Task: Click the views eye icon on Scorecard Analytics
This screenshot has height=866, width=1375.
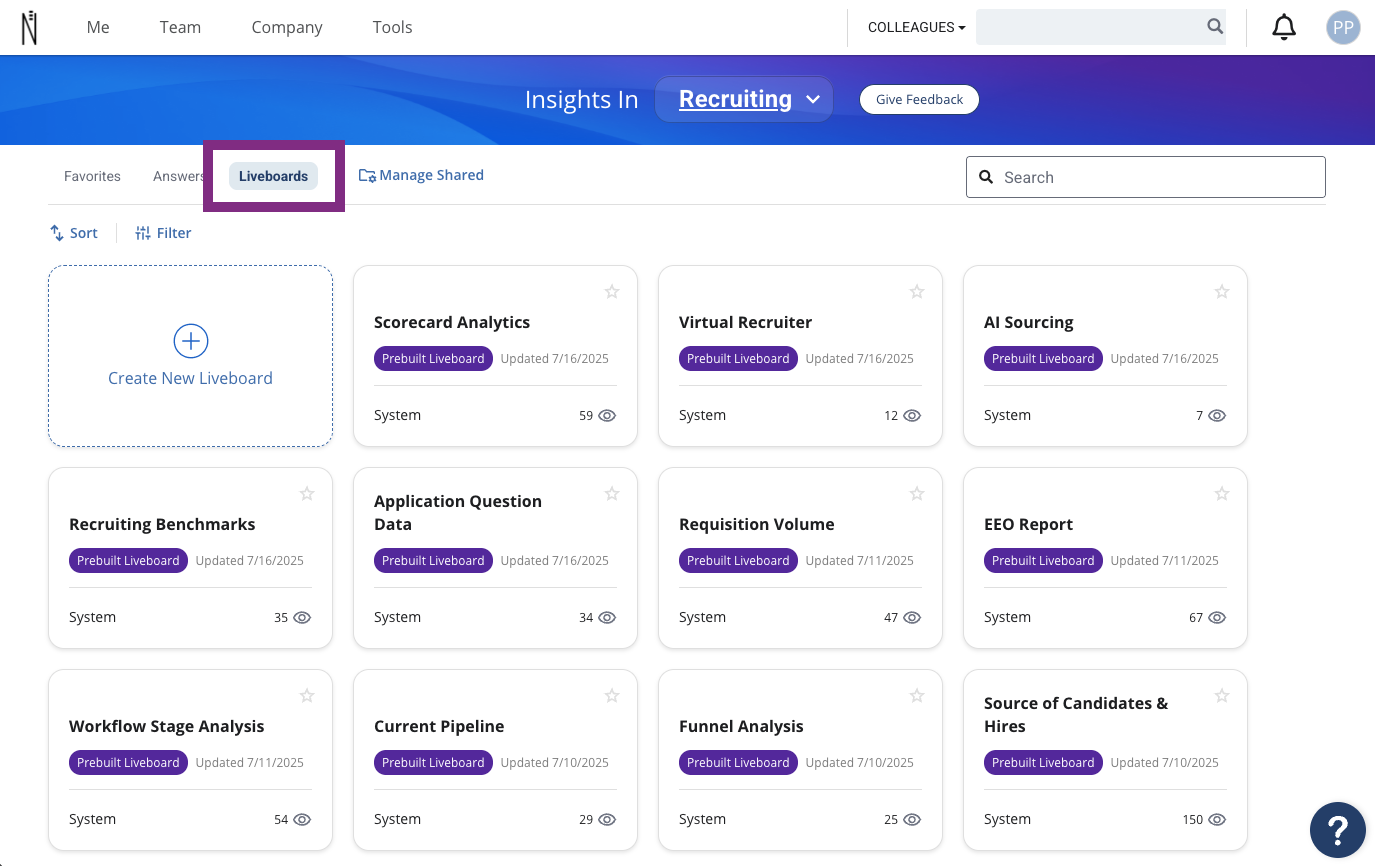Action: [x=607, y=416]
